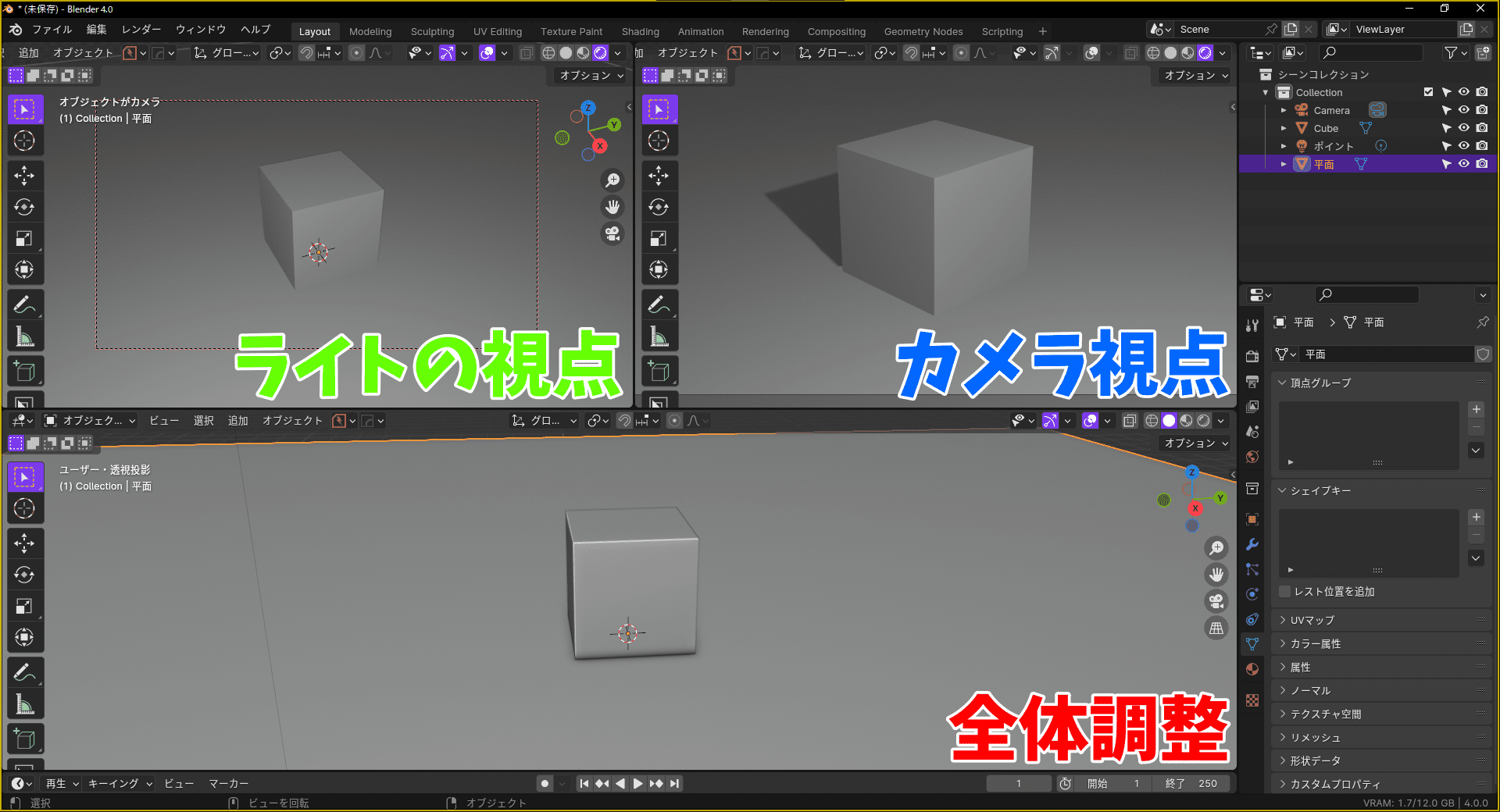Image resolution: width=1500 pixels, height=812 pixels.
Task: Click 追加 menu in bottom viewport header
Action: 238,421
